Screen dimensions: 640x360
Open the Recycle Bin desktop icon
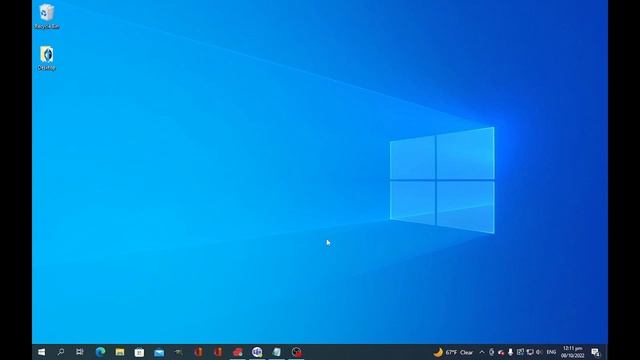click(47, 16)
